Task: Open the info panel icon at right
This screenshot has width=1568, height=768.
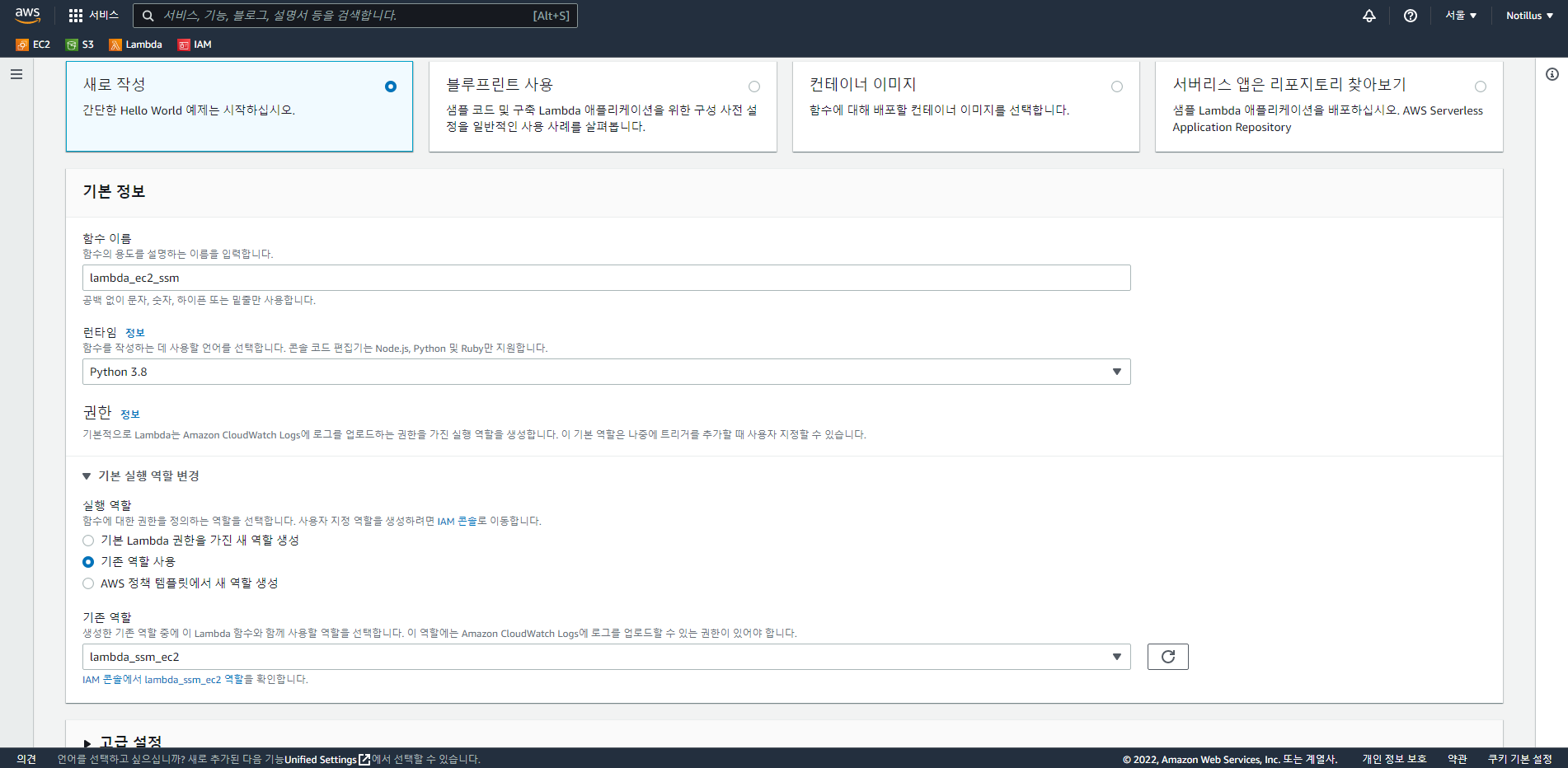Action: pyautogui.click(x=1552, y=74)
